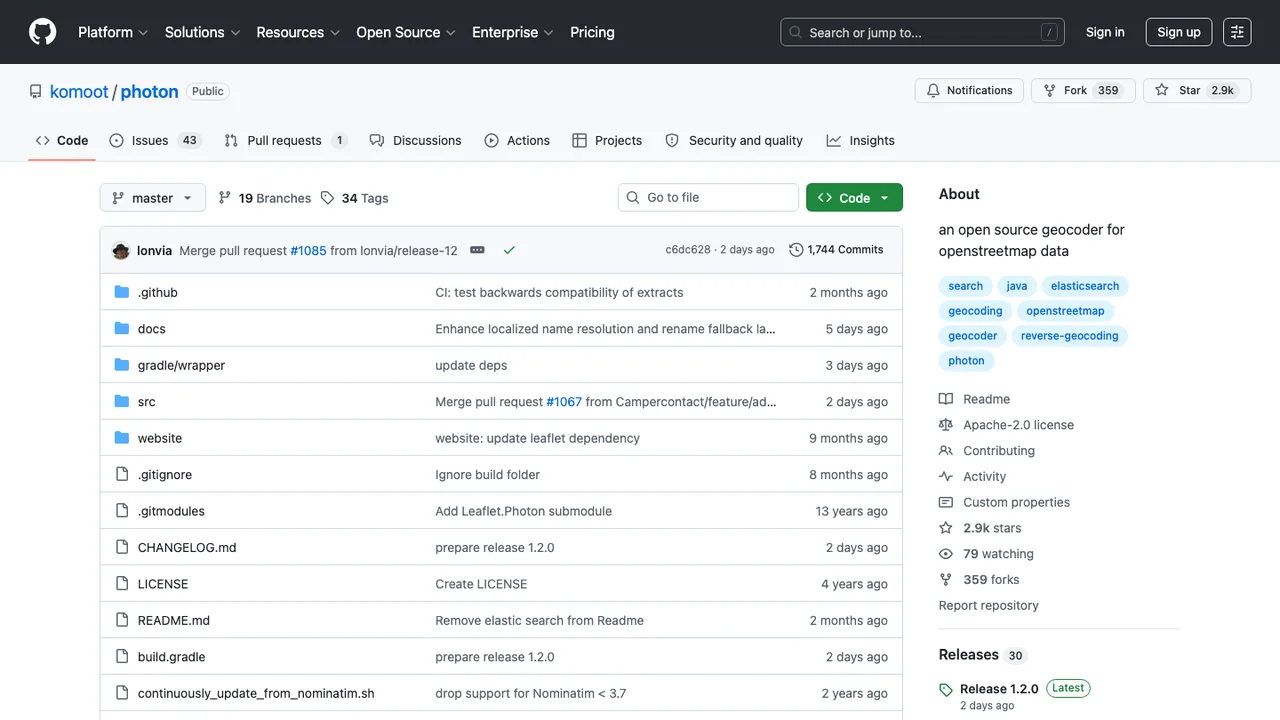The width and height of the screenshot is (1280, 720).
Task: Click the Readme book icon
Action: 946,399
